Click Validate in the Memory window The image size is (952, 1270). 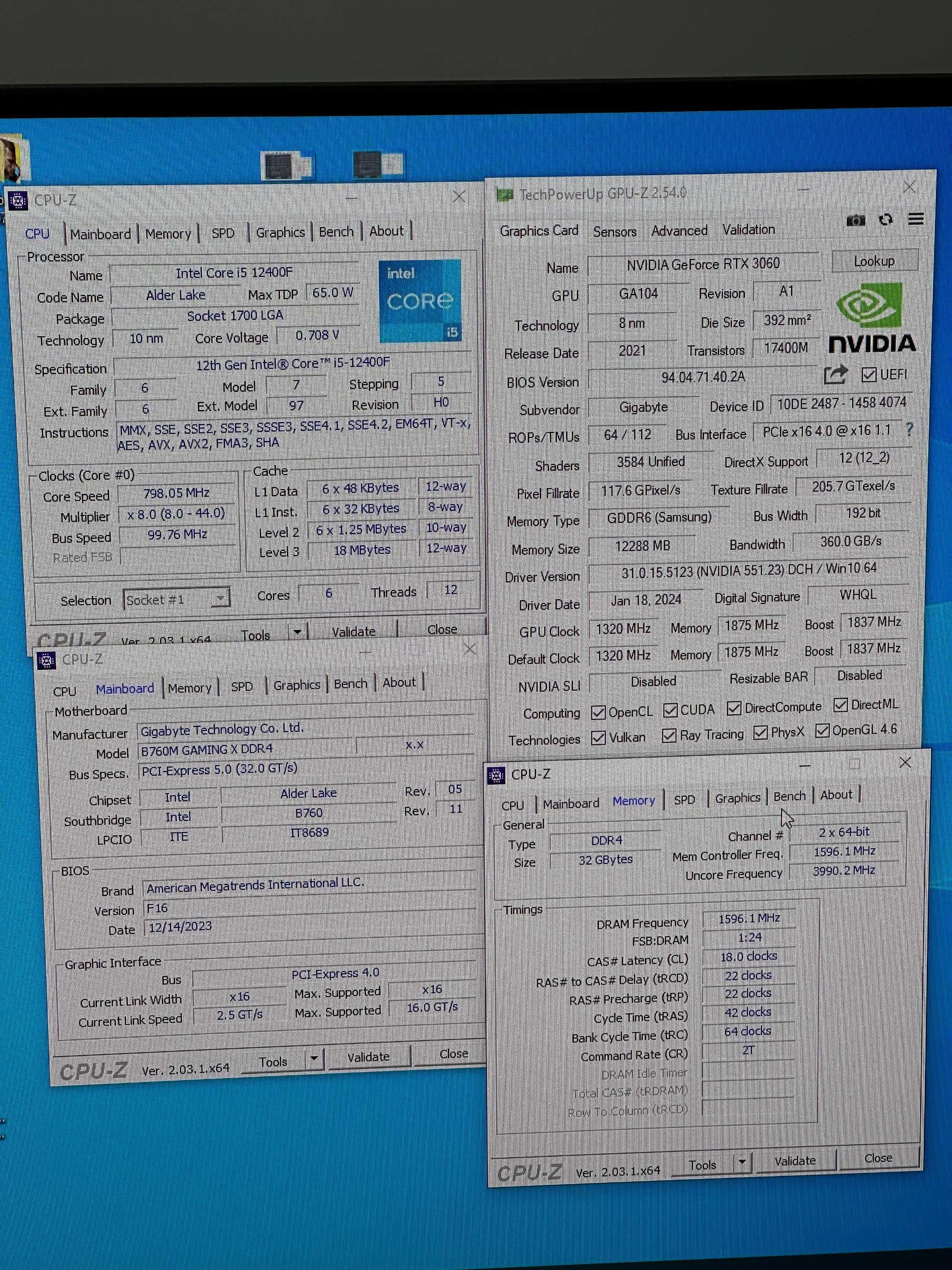(795, 1161)
